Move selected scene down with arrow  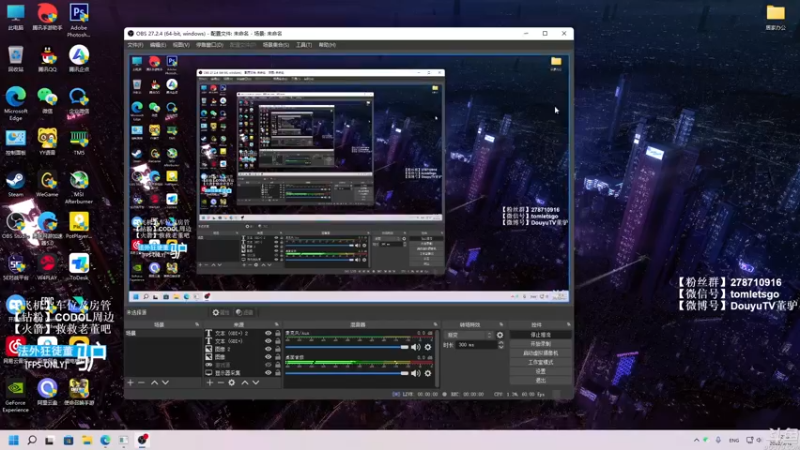point(165,383)
